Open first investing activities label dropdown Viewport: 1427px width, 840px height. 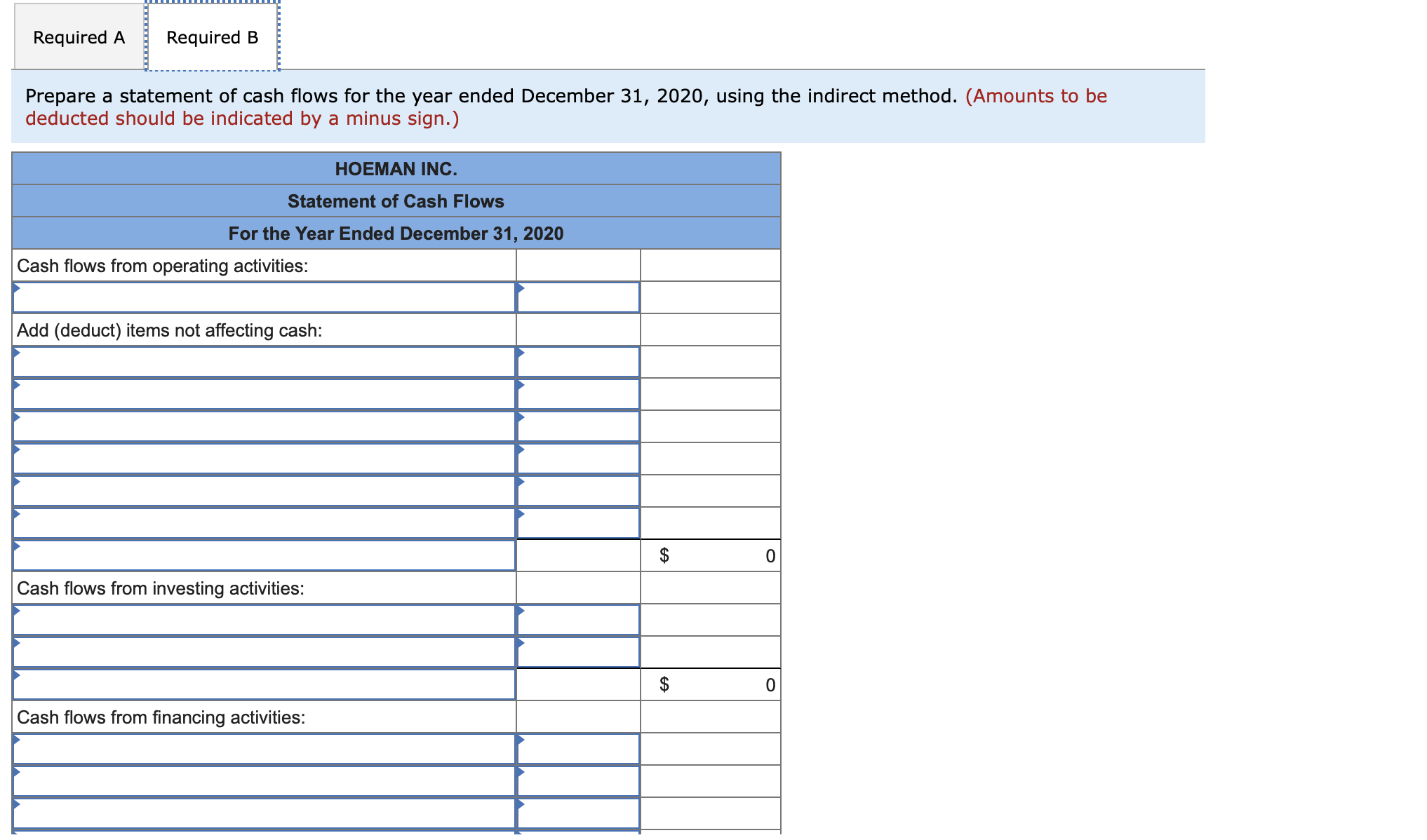click(264, 620)
